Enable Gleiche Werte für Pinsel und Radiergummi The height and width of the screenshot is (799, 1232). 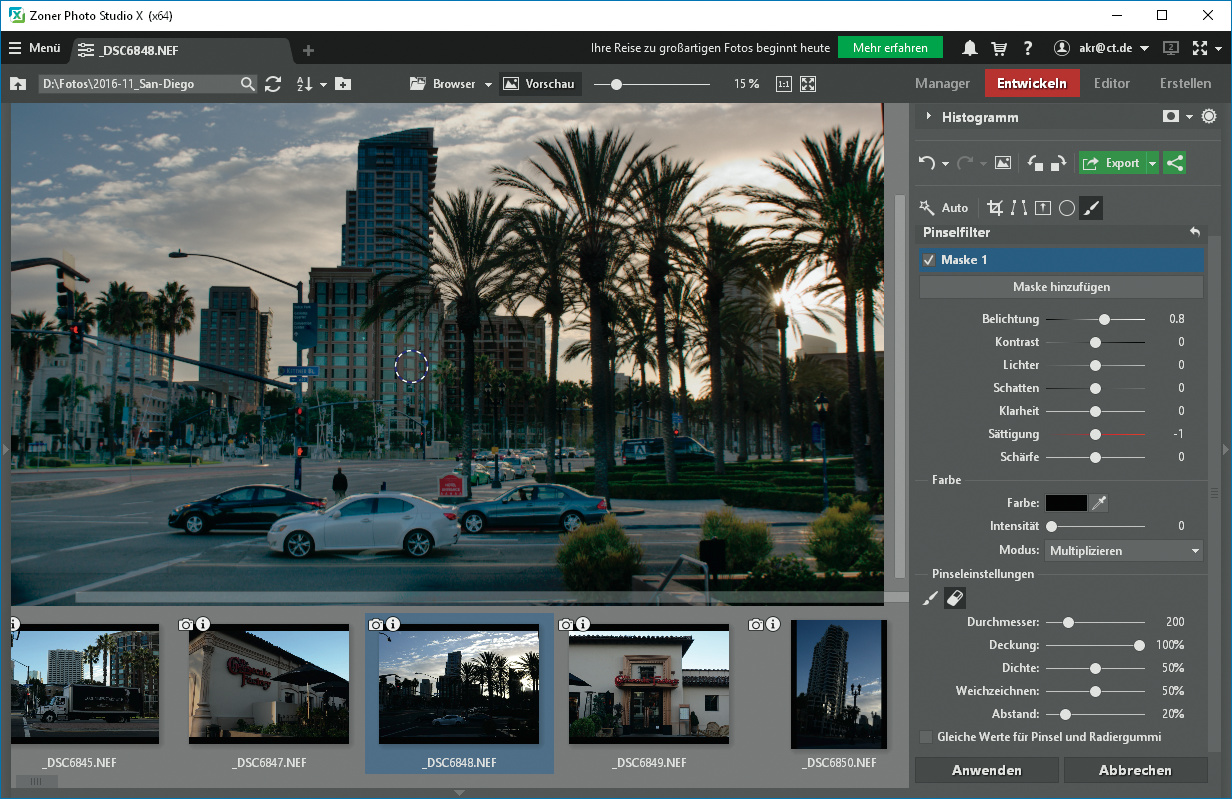tap(925, 737)
